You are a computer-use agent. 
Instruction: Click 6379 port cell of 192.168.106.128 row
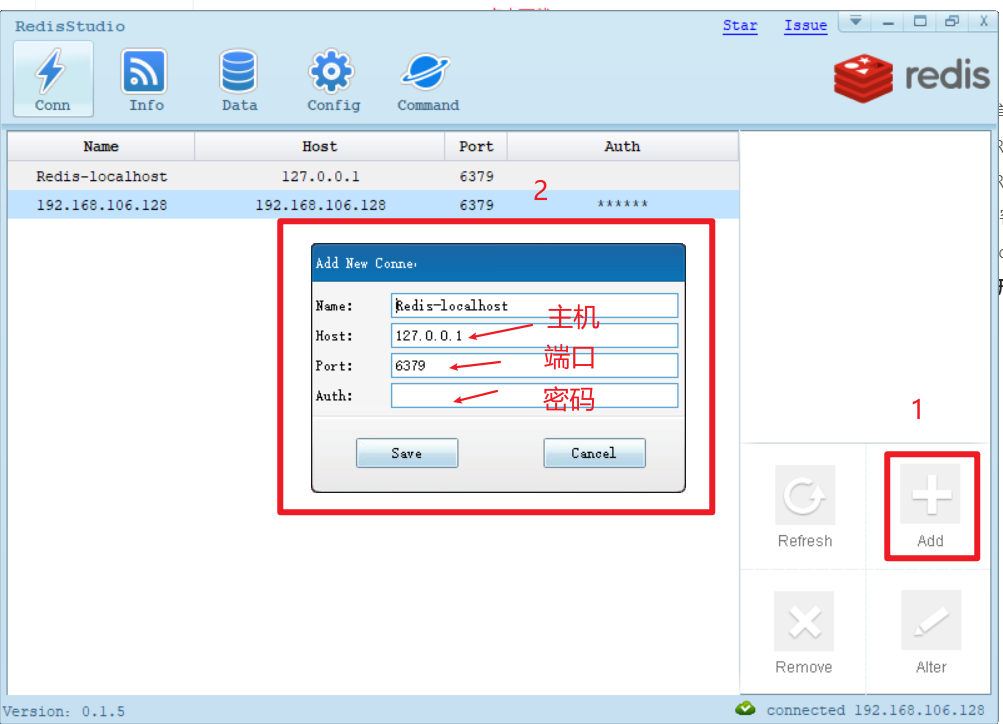click(x=477, y=205)
